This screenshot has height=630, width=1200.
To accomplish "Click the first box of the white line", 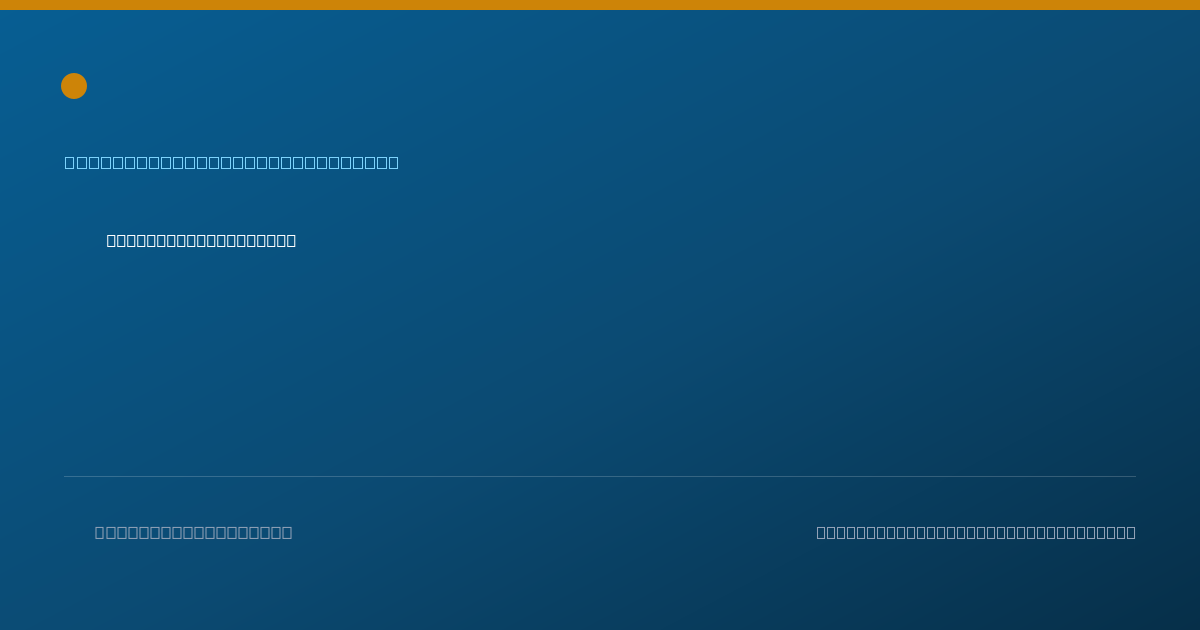I will point(112,240).
